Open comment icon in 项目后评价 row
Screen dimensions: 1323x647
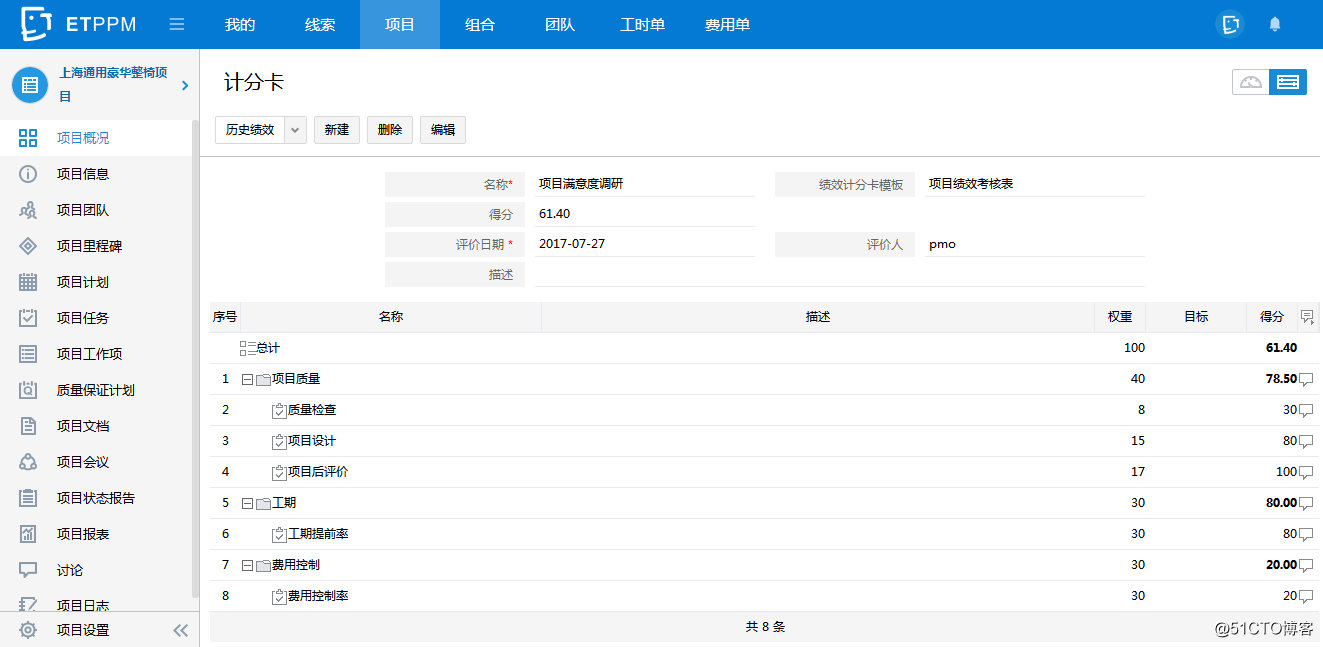[1305, 472]
